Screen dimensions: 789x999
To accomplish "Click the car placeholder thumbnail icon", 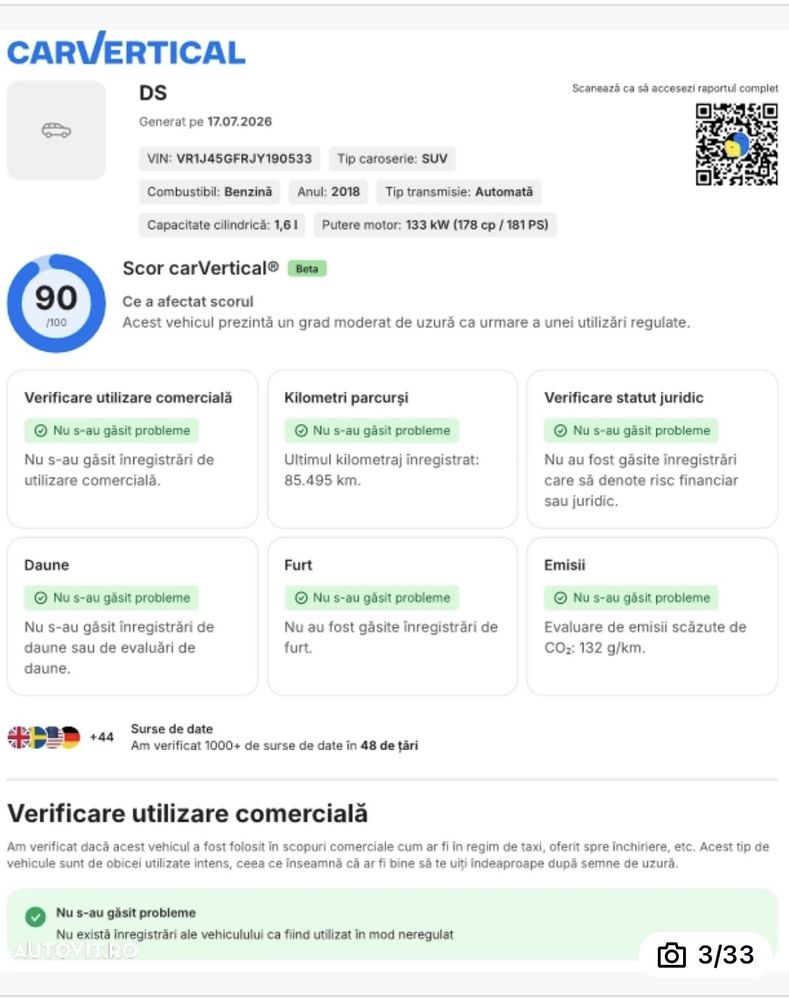I will click(56, 130).
